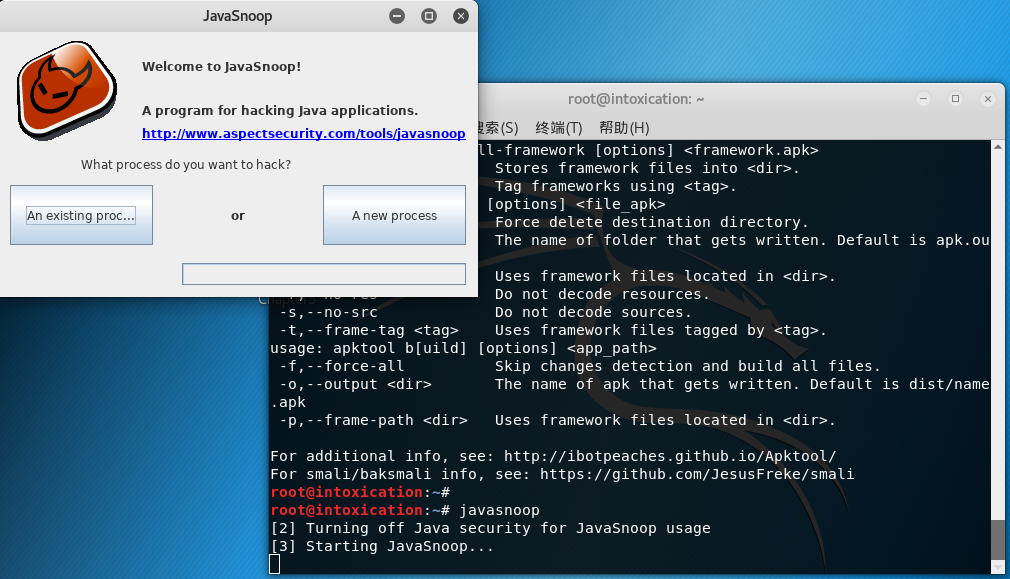Close the root@intoxication terminal window
1010x579 pixels.
click(987, 99)
